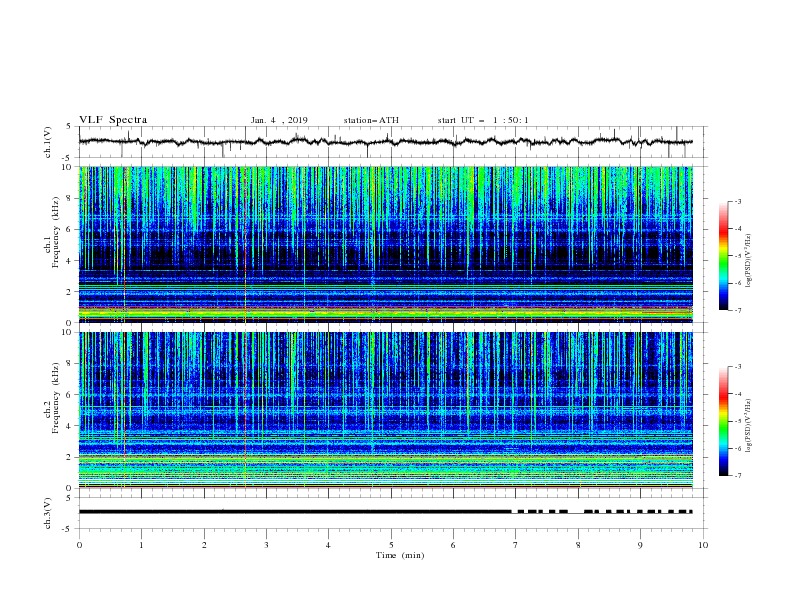Click time axis tick label '3'
The height and width of the screenshot is (612, 792).
pos(266,545)
